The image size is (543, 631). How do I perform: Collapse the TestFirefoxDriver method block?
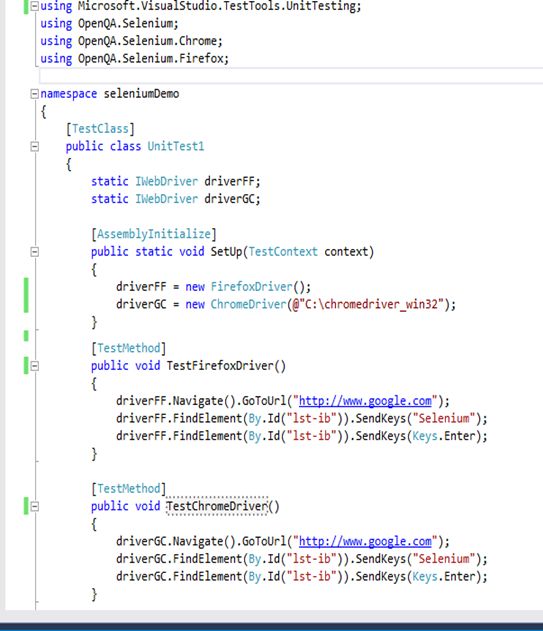pos(35,366)
